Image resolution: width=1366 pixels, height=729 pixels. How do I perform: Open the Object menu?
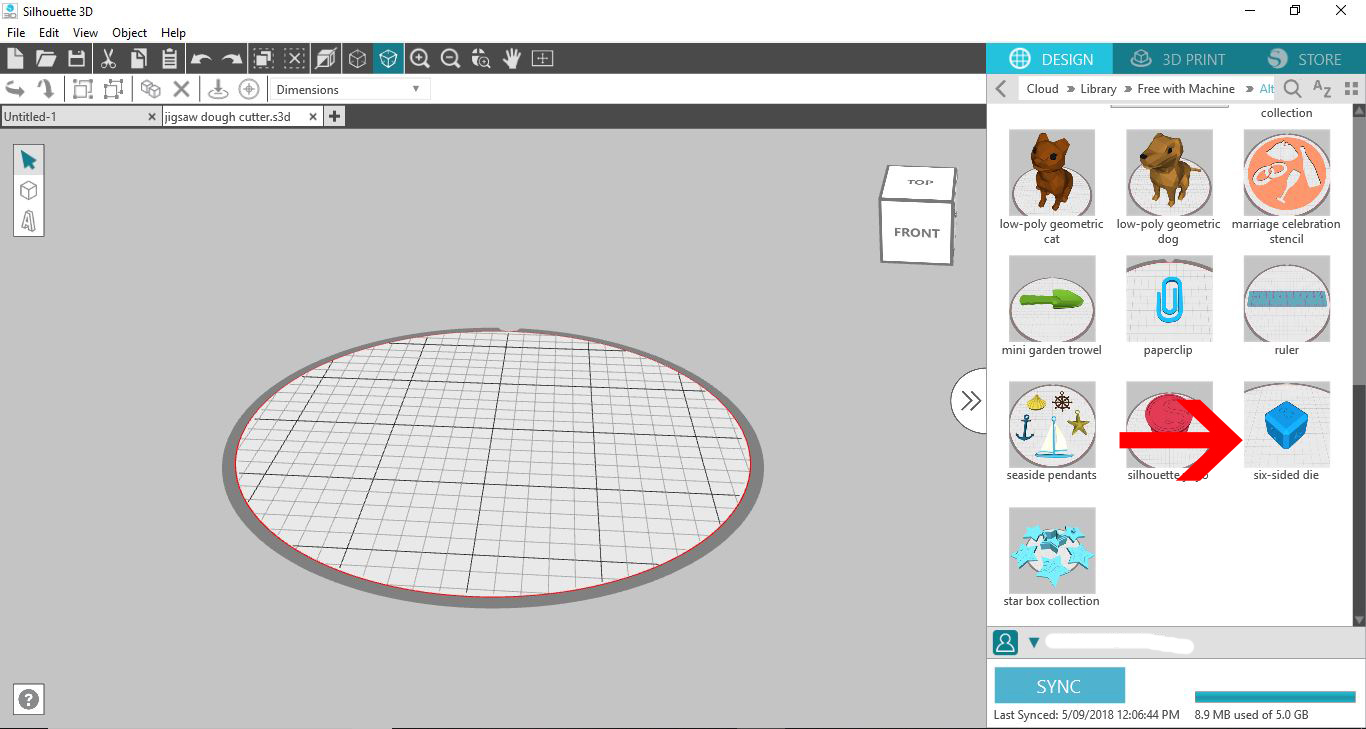[130, 33]
